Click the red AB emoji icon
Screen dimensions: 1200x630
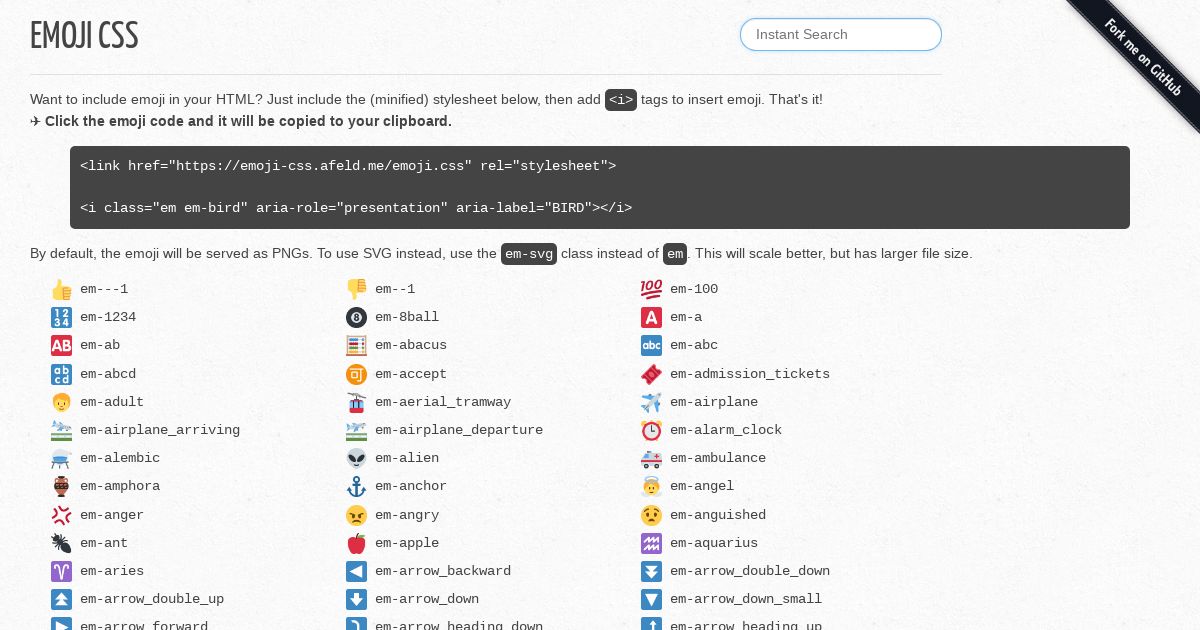pyautogui.click(x=61, y=345)
